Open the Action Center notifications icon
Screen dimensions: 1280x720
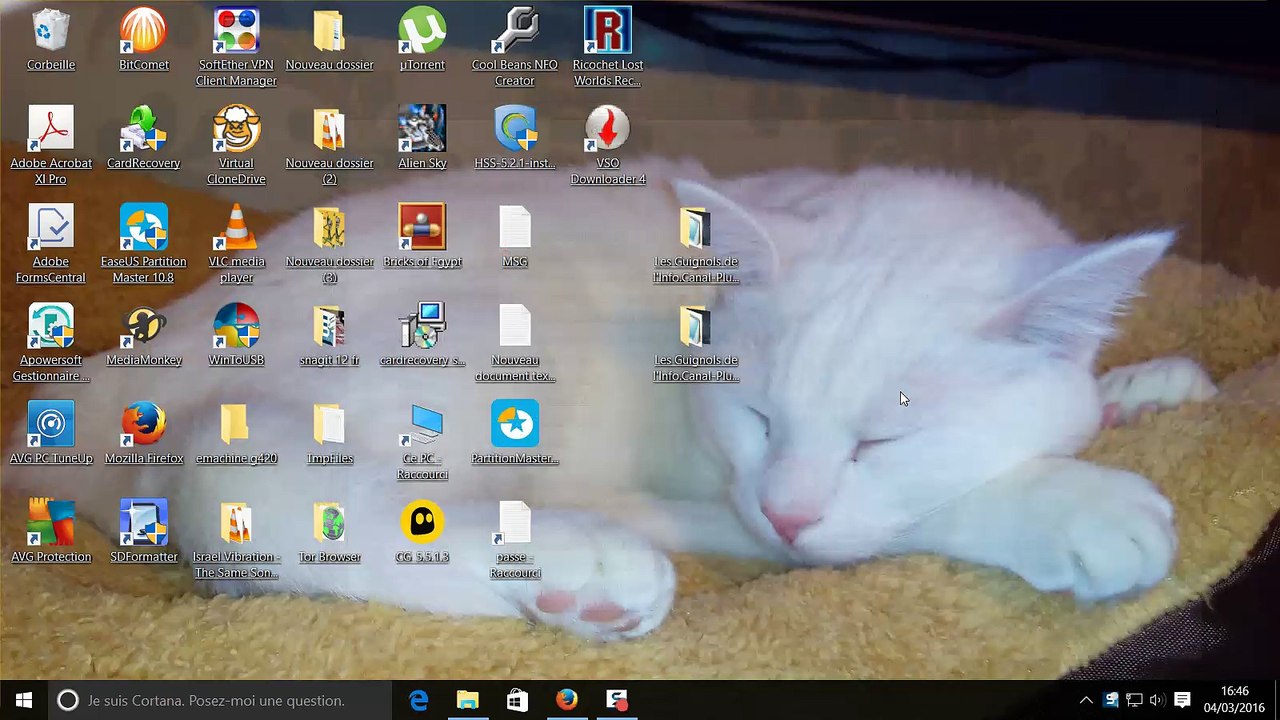tap(1182, 700)
